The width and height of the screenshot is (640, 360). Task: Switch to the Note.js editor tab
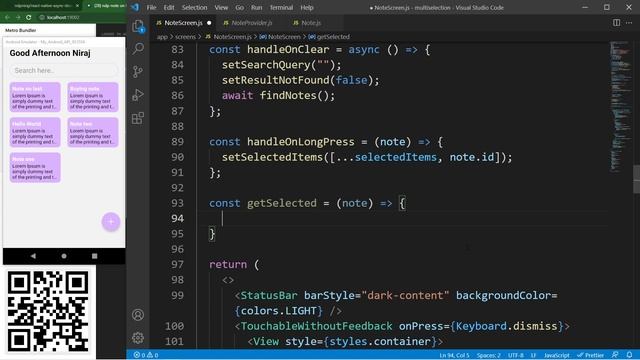coord(311,23)
